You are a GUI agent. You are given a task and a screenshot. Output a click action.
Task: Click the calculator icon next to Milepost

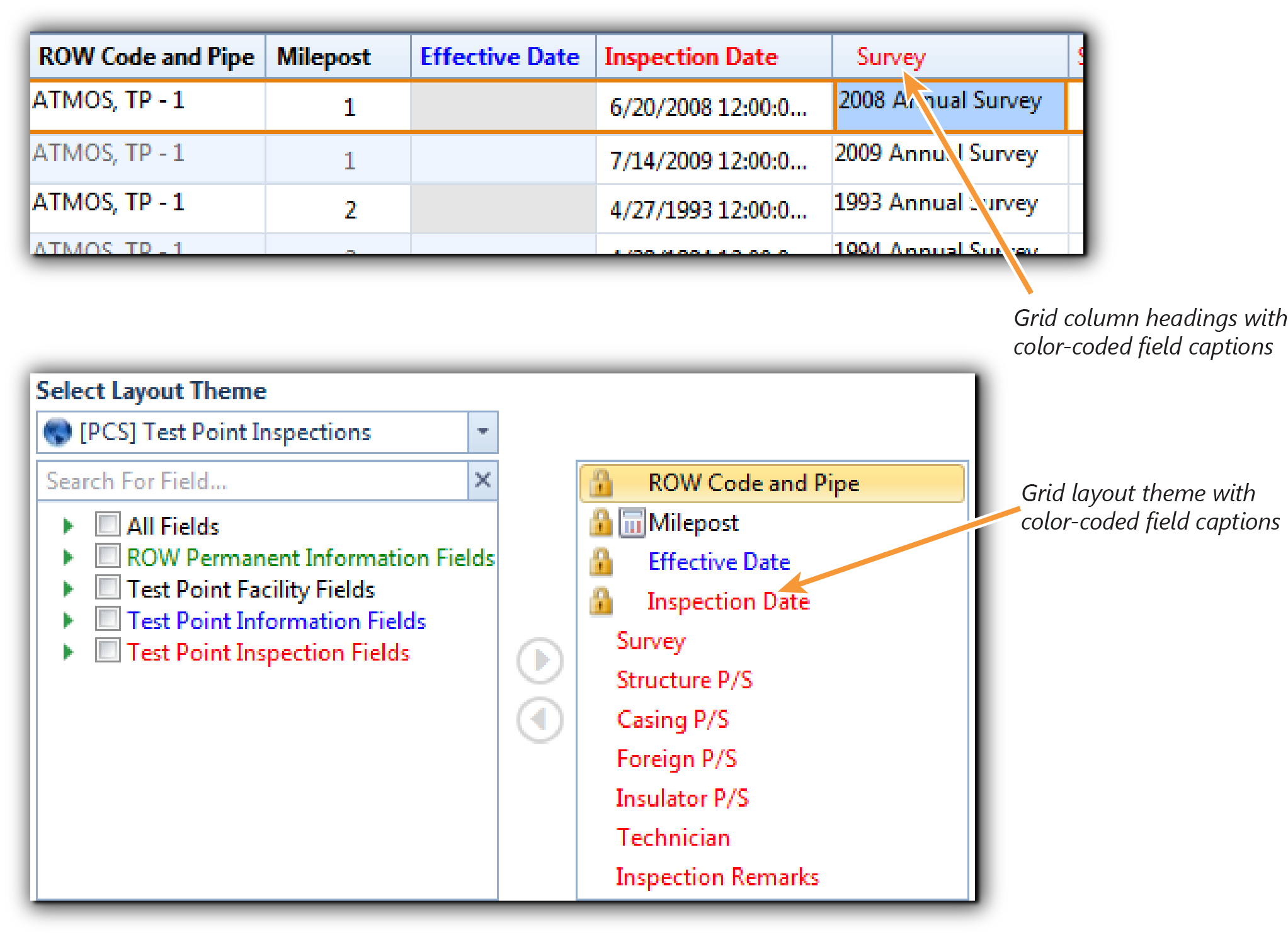632,523
